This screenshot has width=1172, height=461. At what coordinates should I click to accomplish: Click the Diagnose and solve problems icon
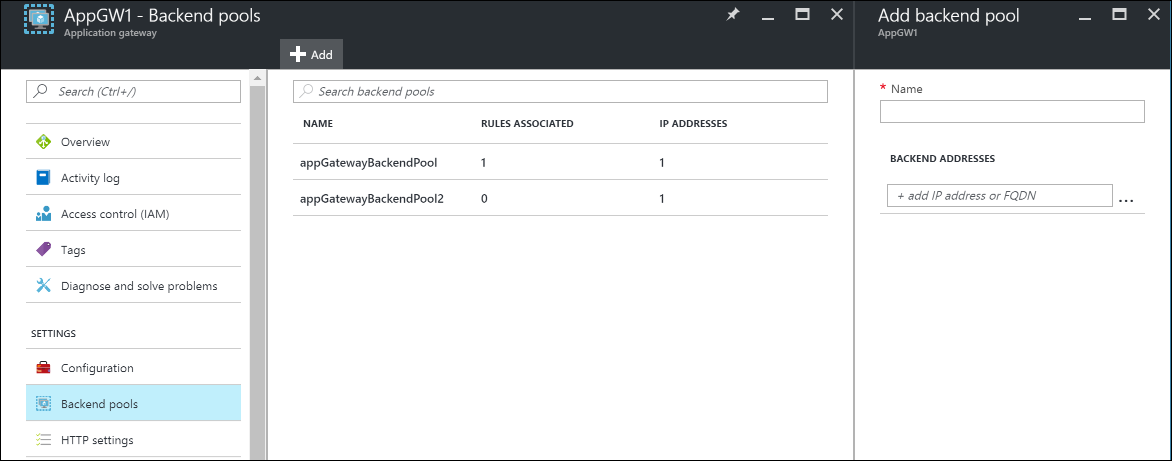click(x=43, y=286)
